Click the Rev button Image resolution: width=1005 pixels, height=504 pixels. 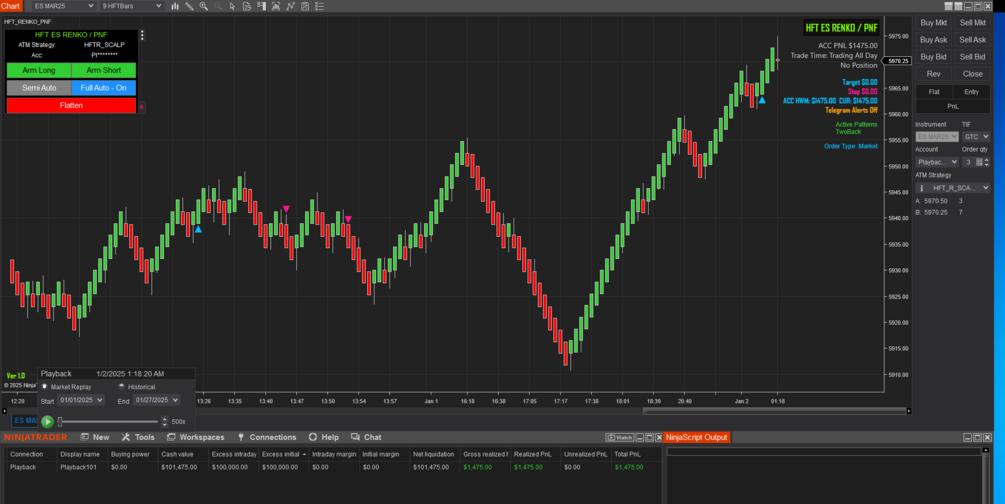tap(934, 74)
